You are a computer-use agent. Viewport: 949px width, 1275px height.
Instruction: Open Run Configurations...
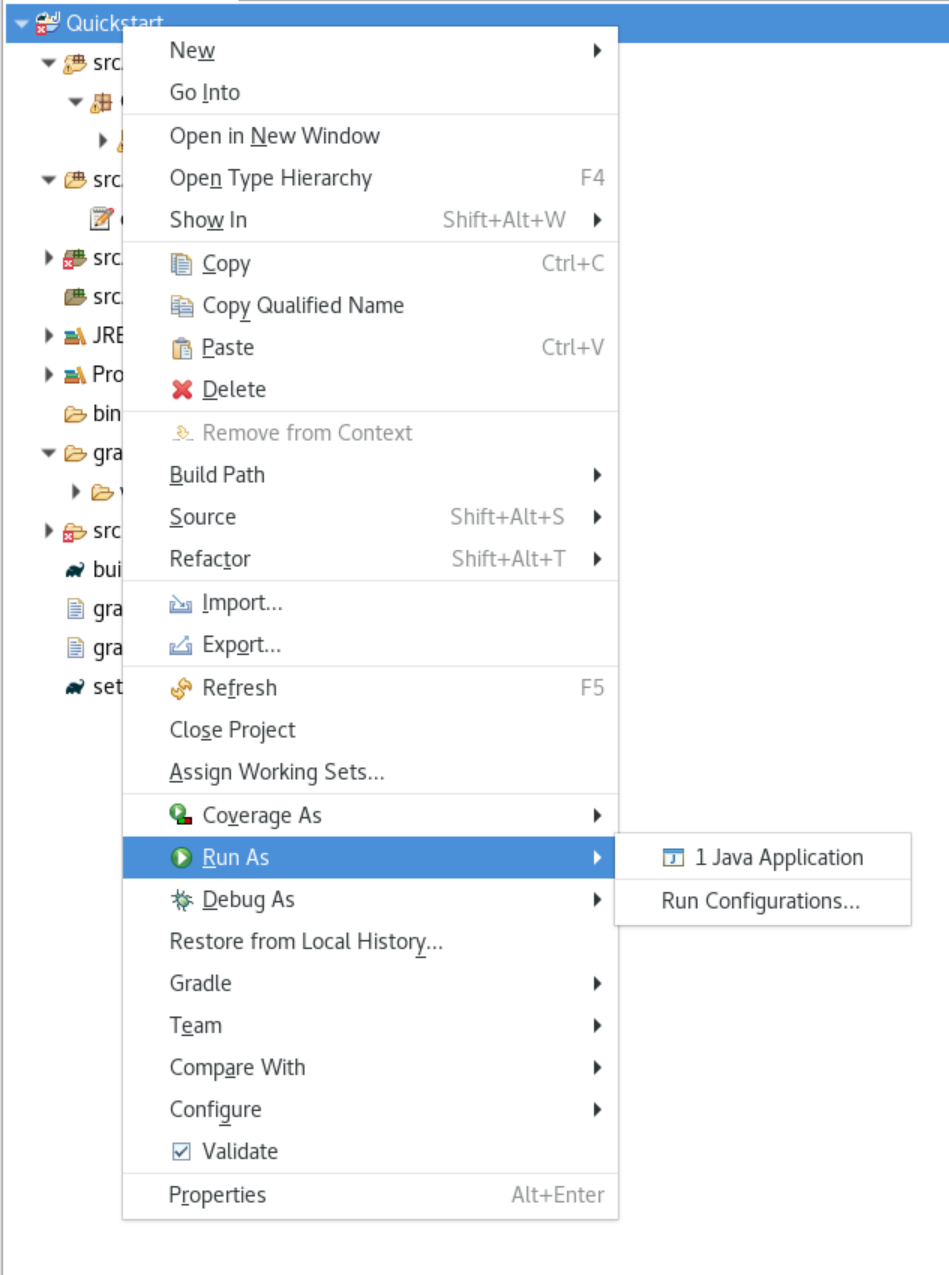(762, 901)
